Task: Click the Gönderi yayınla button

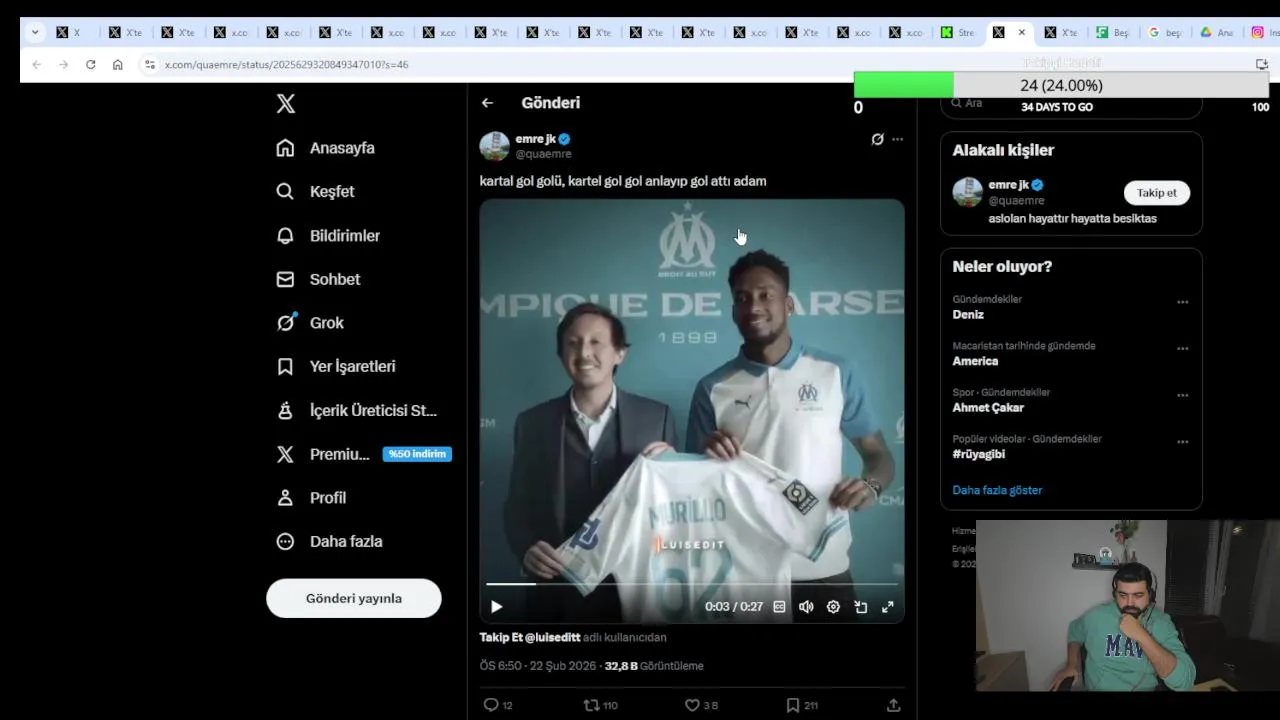Action: pyautogui.click(x=354, y=598)
